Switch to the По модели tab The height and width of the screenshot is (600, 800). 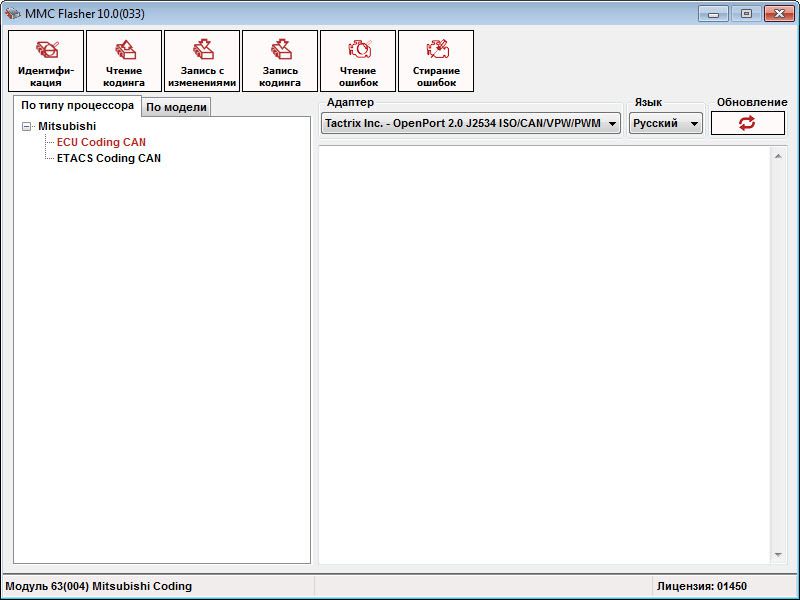point(176,107)
